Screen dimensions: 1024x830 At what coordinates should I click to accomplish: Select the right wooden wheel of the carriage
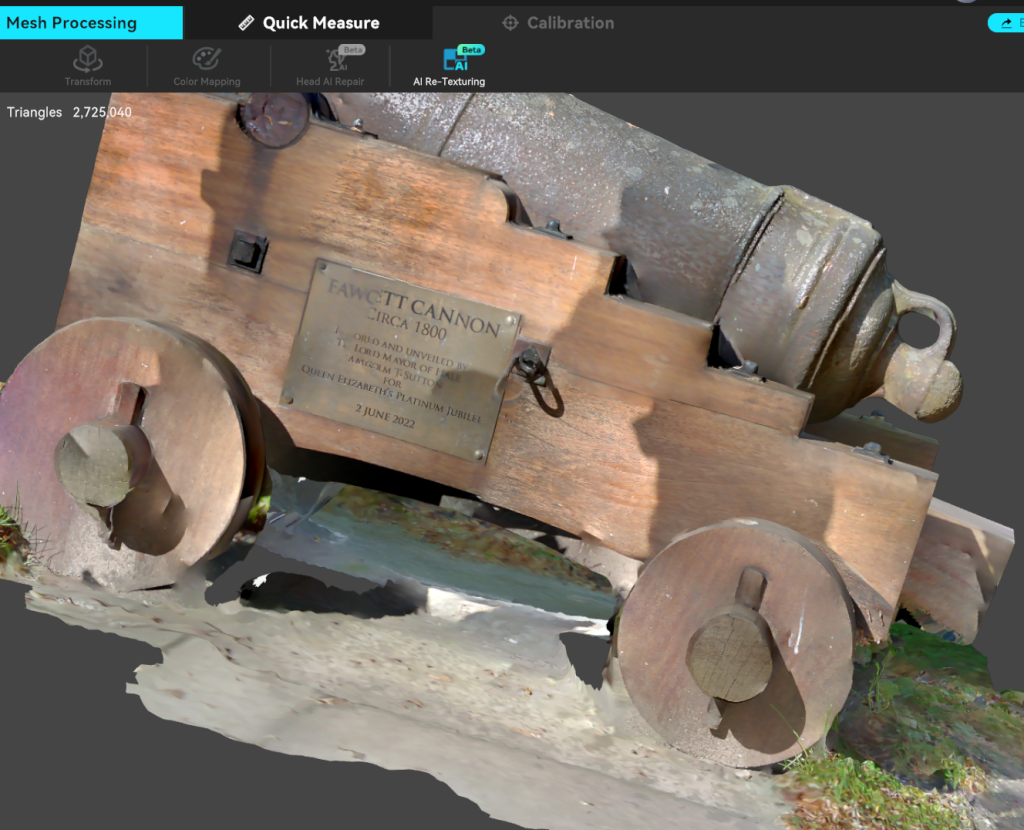(735, 642)
